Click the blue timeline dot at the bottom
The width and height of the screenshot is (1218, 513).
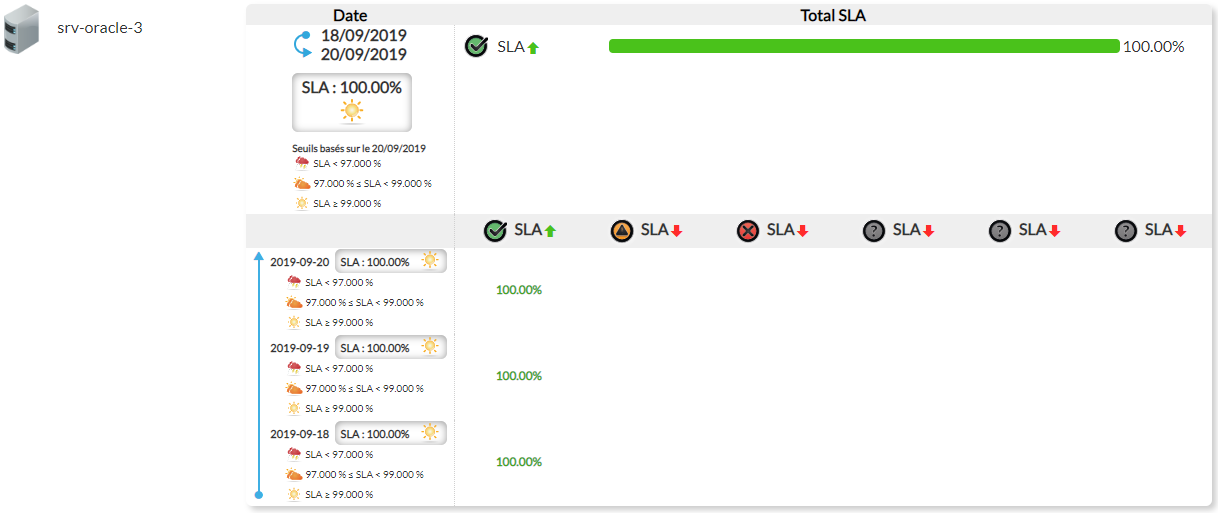pyautogui.click(x=259, y=495)
